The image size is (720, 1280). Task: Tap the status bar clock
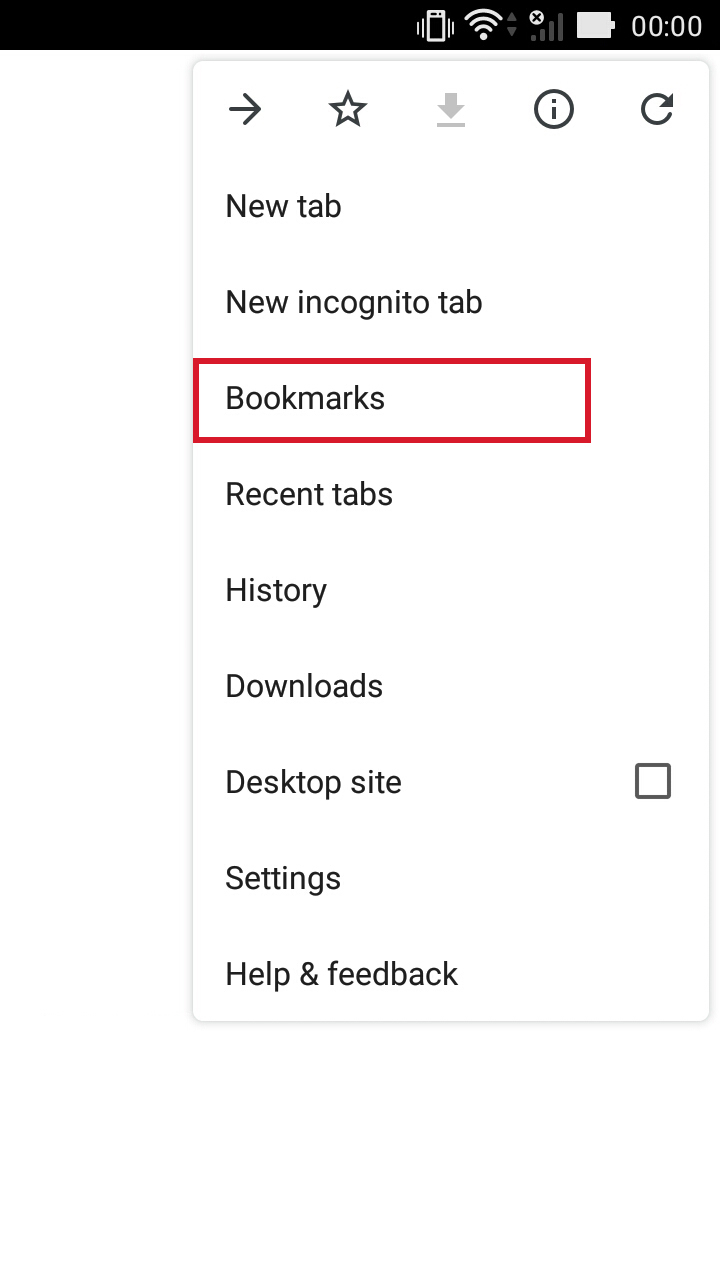coord(666,25)
